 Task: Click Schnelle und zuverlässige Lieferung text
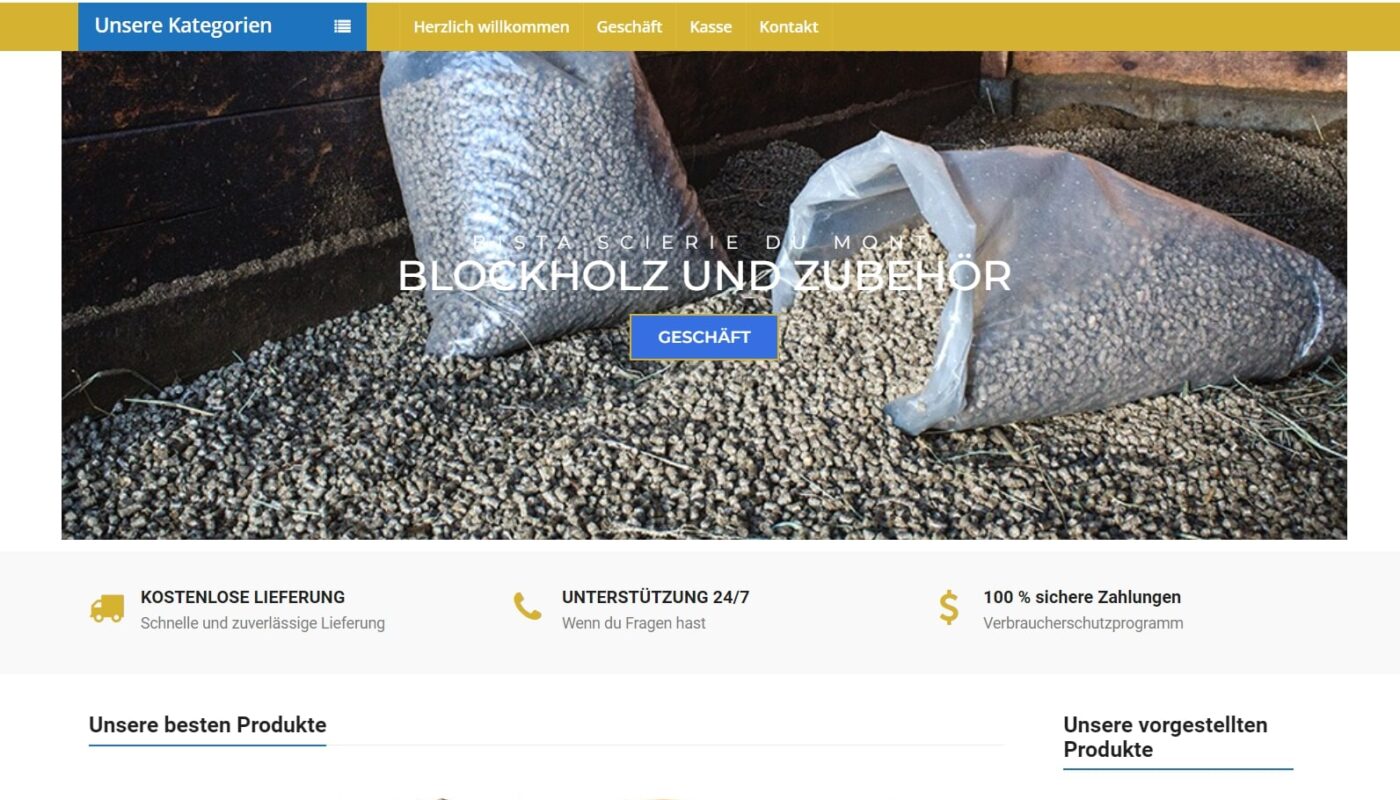click(262, 623)
